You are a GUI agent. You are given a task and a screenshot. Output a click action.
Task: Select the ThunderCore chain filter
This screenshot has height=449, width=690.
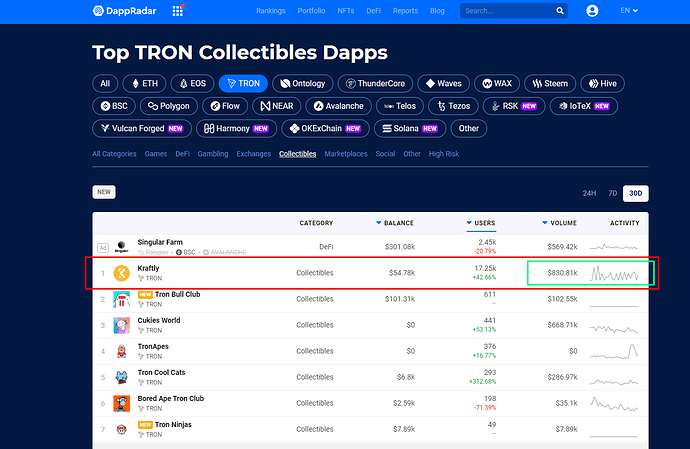point(375,84)
